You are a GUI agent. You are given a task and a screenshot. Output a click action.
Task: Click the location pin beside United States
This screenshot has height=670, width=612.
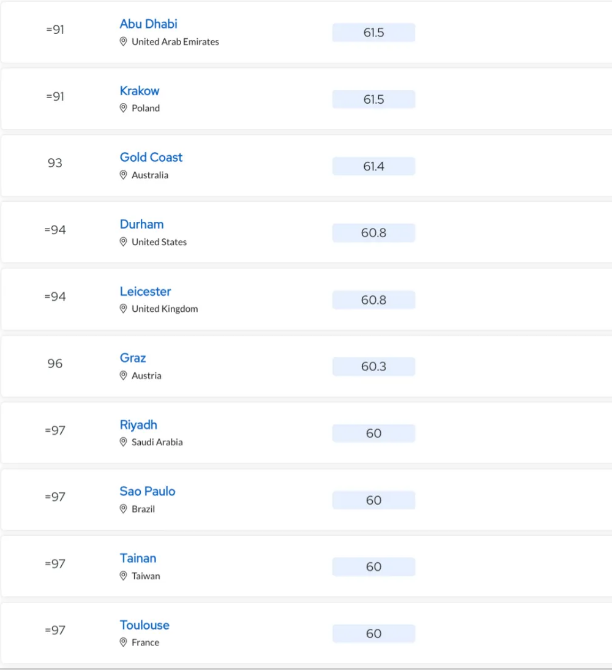click(x=123, y=242)
